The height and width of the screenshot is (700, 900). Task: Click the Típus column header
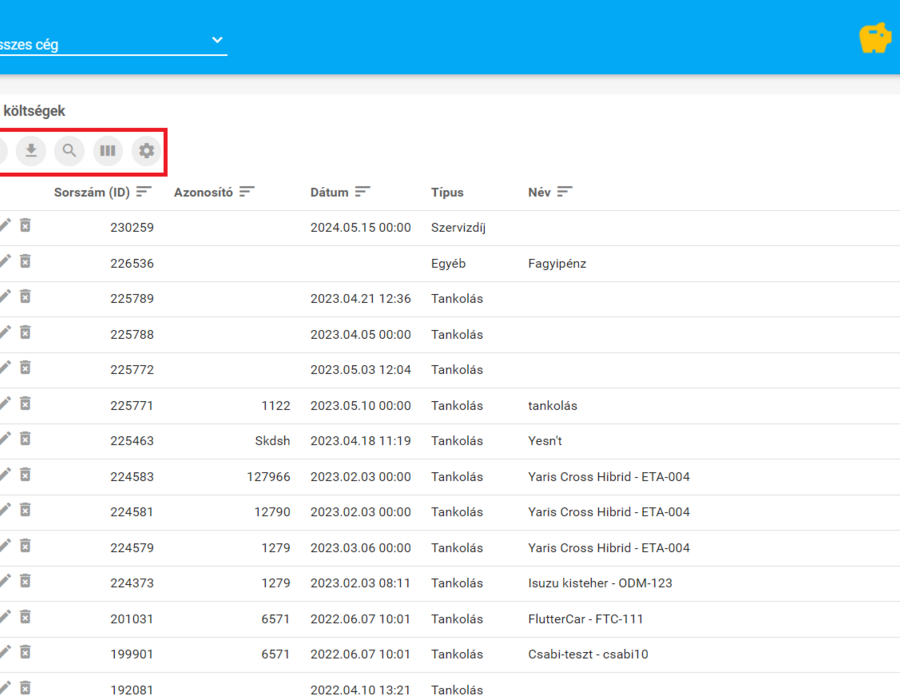pyautogui.click(x=447, y=192)
